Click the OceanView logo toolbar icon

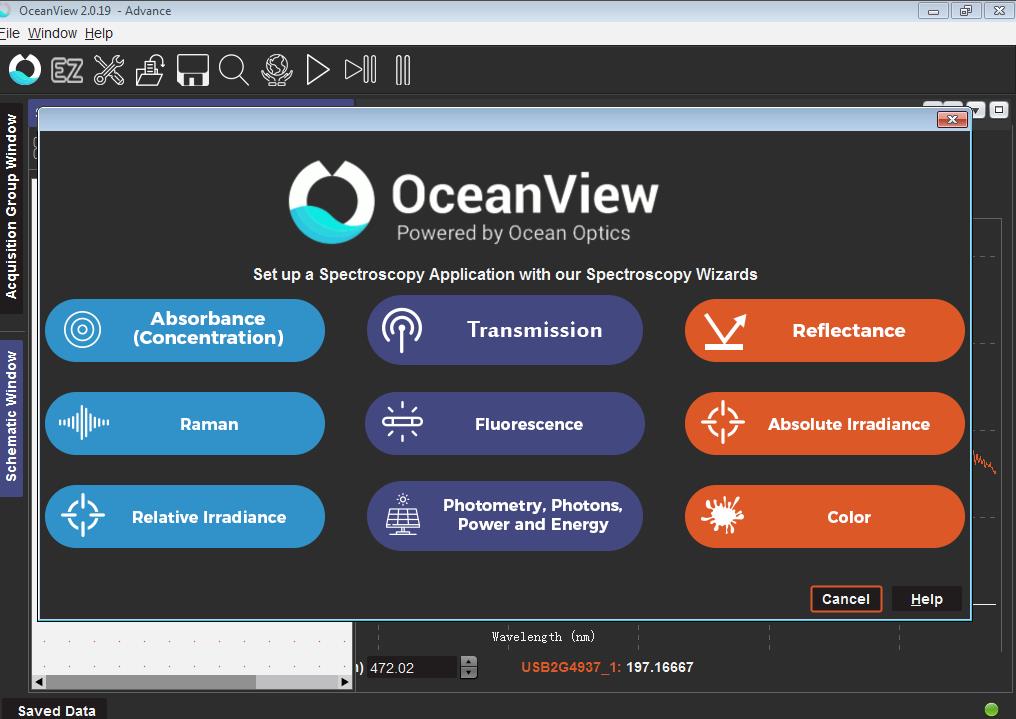23,70
